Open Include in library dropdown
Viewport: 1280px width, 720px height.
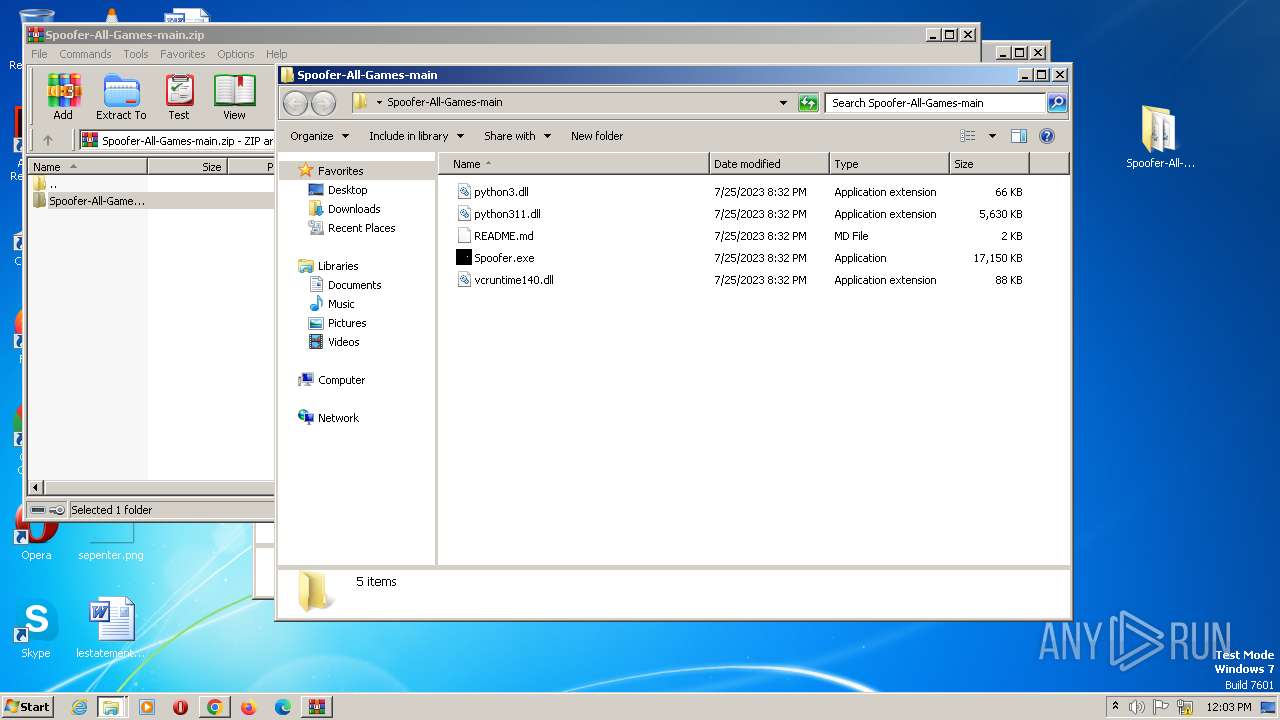pos(416,136)
